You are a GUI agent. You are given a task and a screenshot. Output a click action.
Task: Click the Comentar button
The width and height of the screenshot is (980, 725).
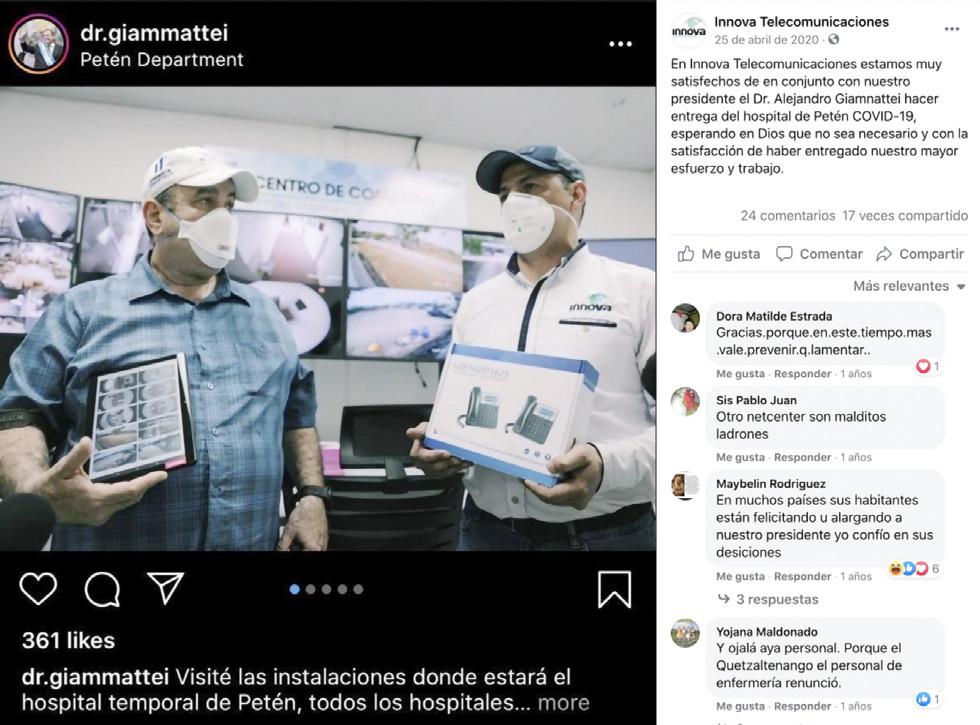pyautogui.click(x=819, y=254)
